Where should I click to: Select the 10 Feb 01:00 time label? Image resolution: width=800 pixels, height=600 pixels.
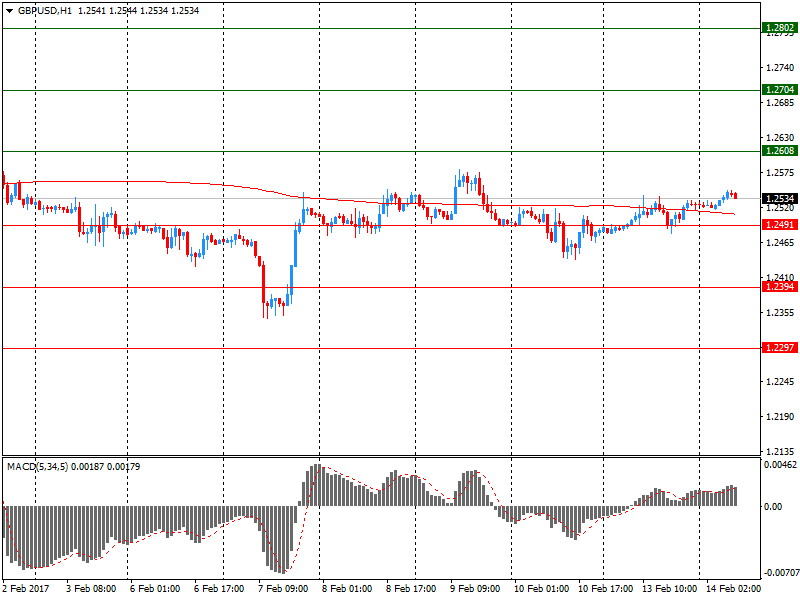541,589
